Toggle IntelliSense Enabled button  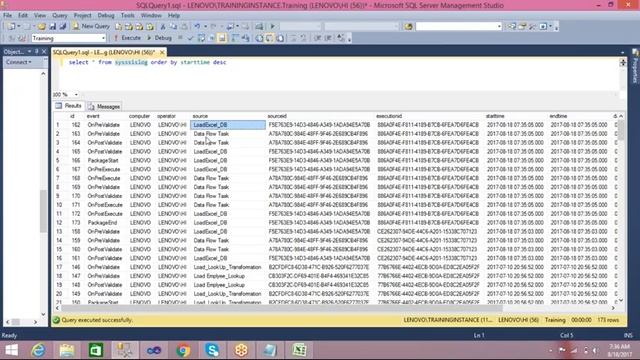click(x=222, y=38)
